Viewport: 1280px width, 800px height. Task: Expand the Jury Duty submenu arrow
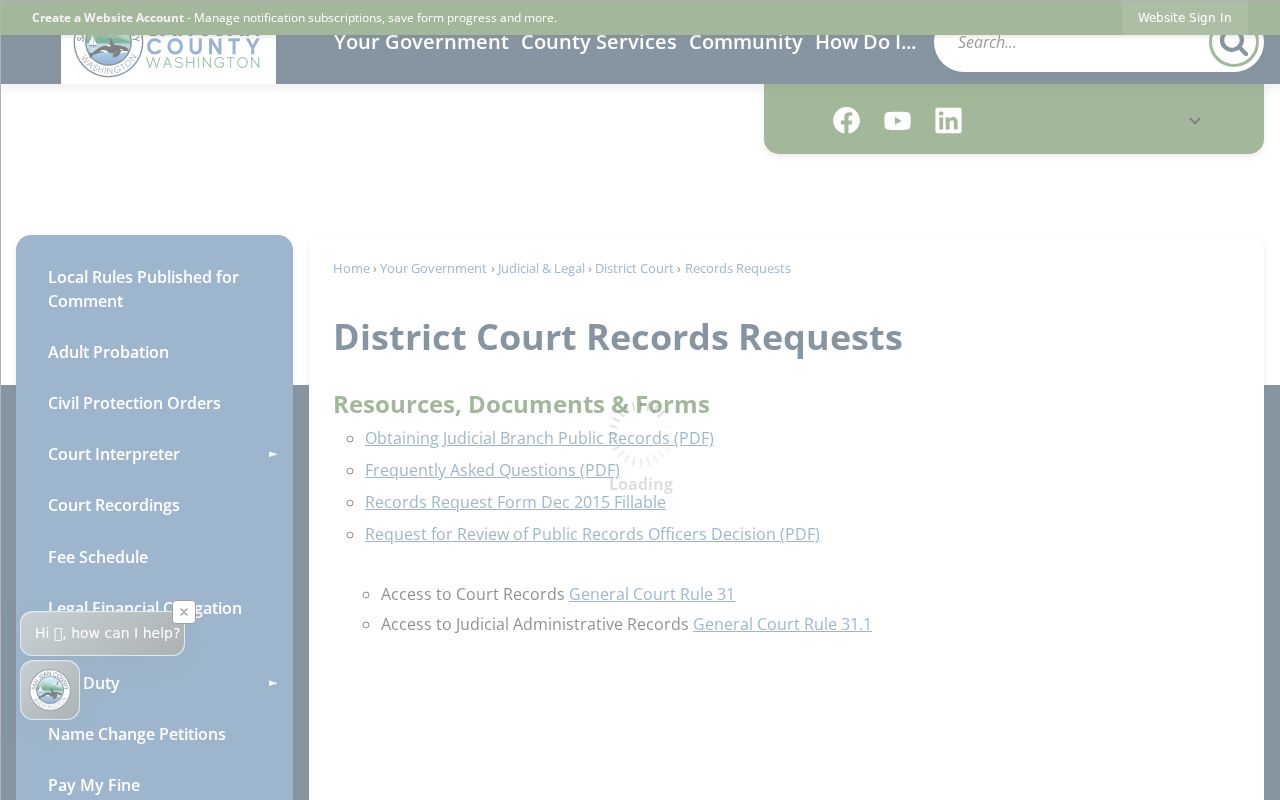tap(272, 683)
